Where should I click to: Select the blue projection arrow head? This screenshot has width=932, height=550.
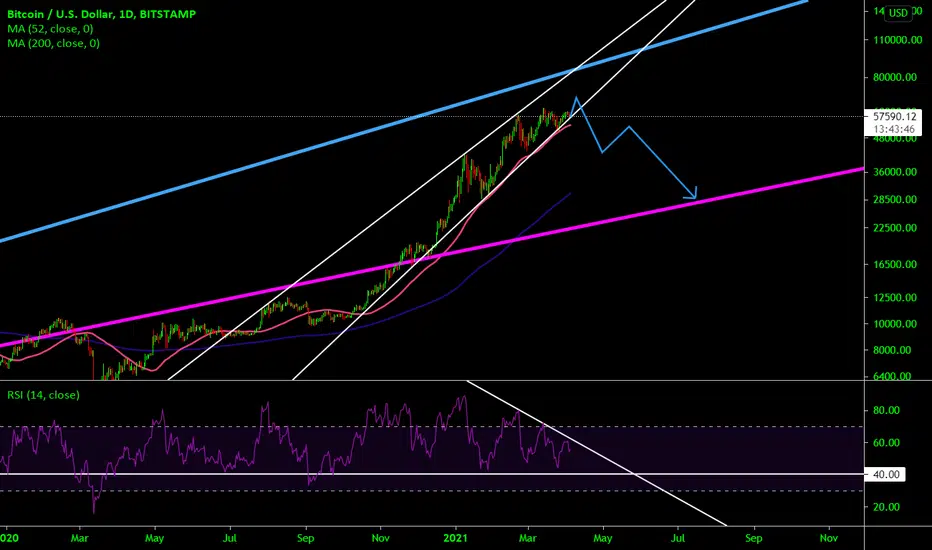(691, 193)
